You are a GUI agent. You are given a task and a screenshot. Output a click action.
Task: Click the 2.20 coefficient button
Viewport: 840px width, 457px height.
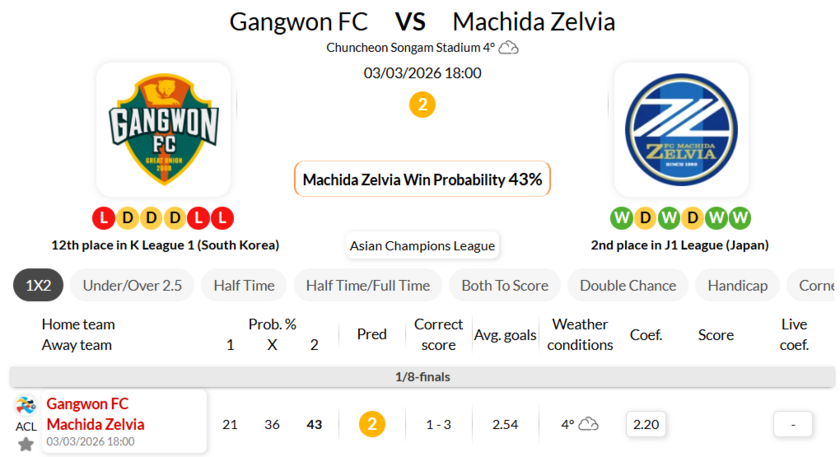point(646,424)
